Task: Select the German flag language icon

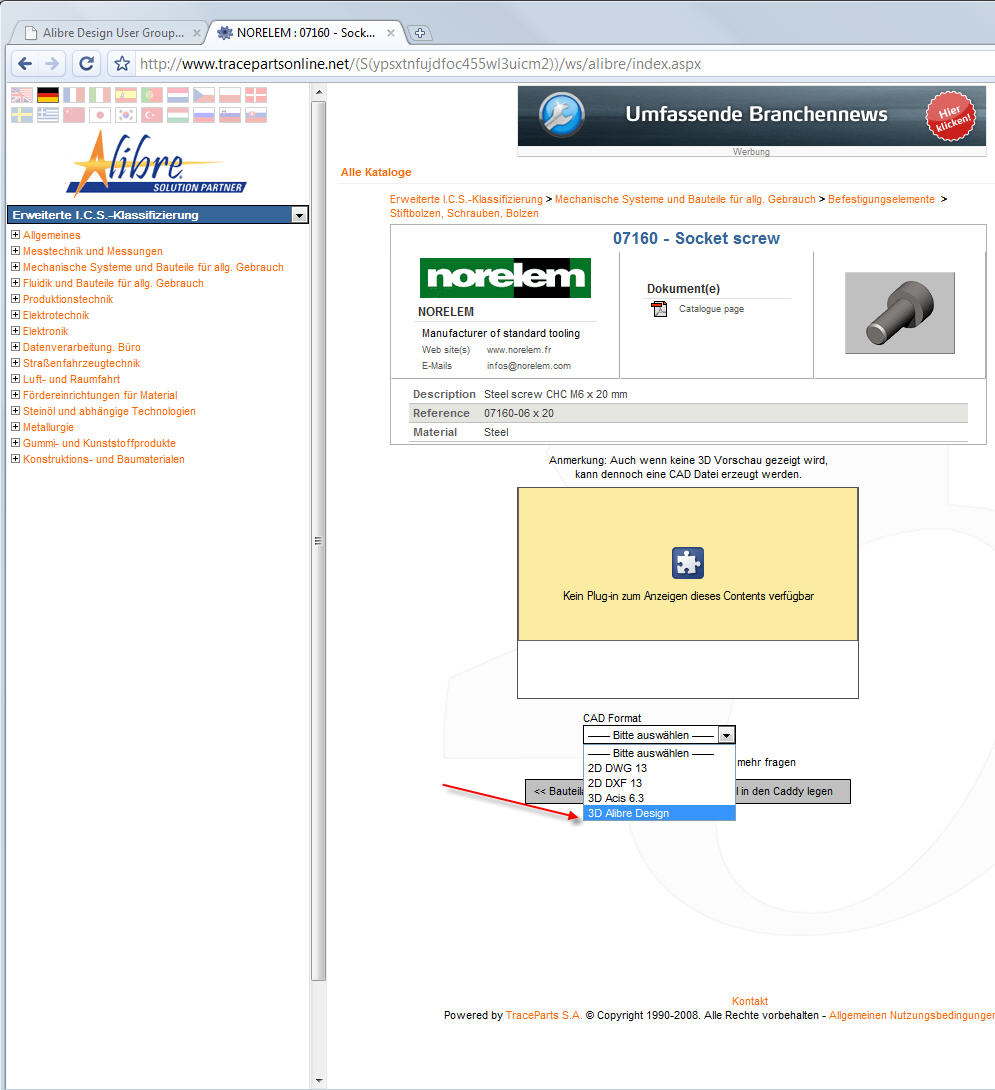Action: (x=48, y=95)
